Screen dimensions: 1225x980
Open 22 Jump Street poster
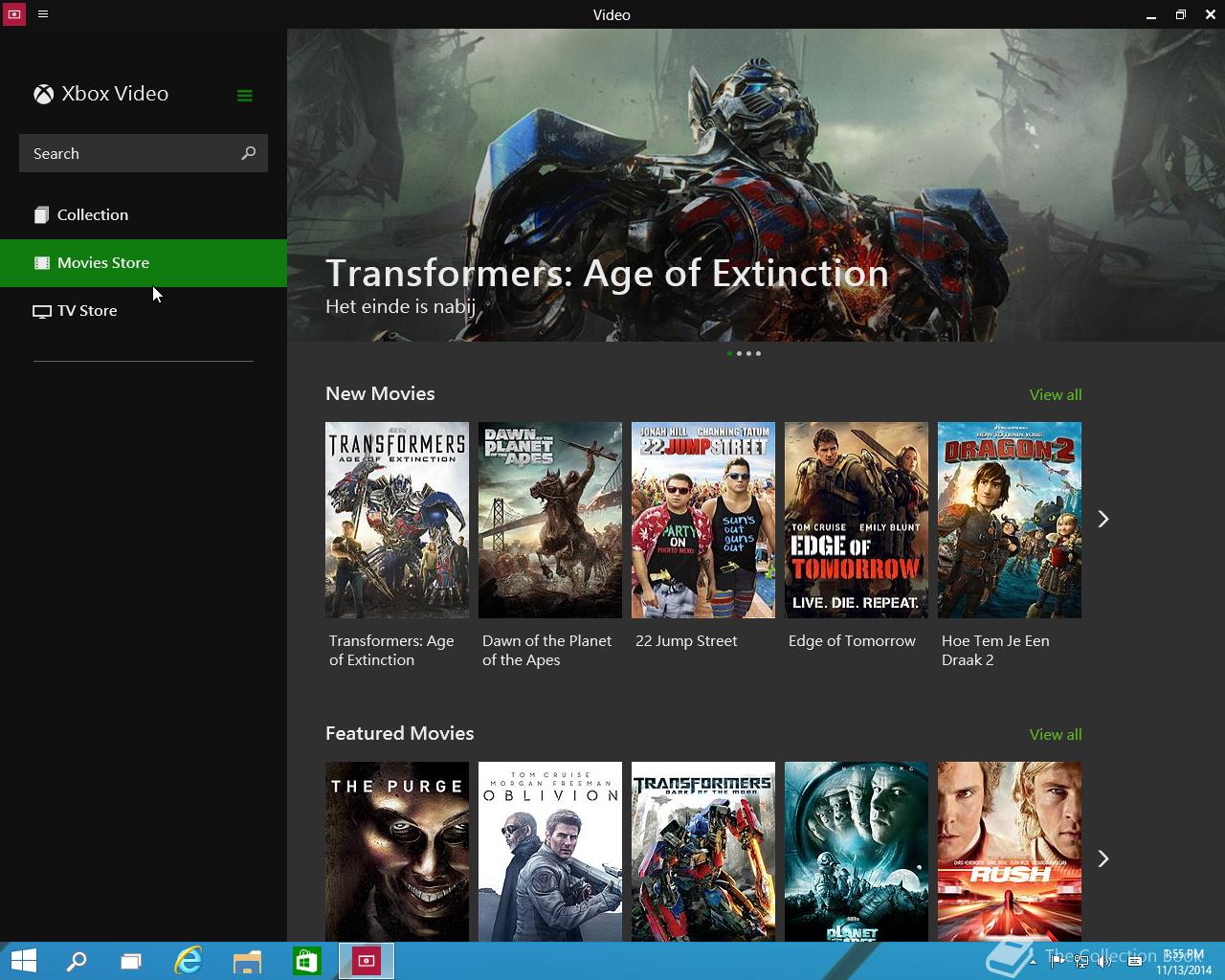click(703, 520)
